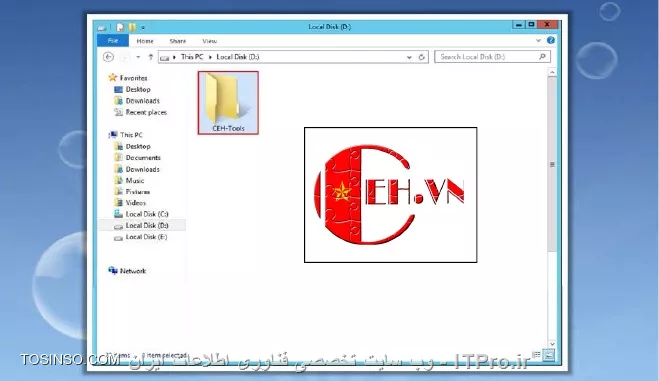Open Recent places in the sidebar
The image size is (659, 381).
coord(146,112)
